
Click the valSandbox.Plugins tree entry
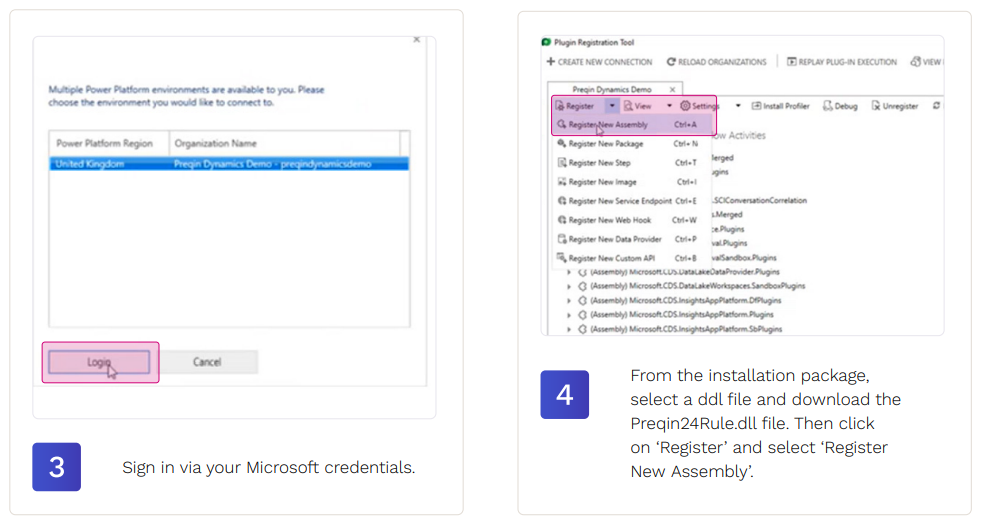click(x=745, y=258)
